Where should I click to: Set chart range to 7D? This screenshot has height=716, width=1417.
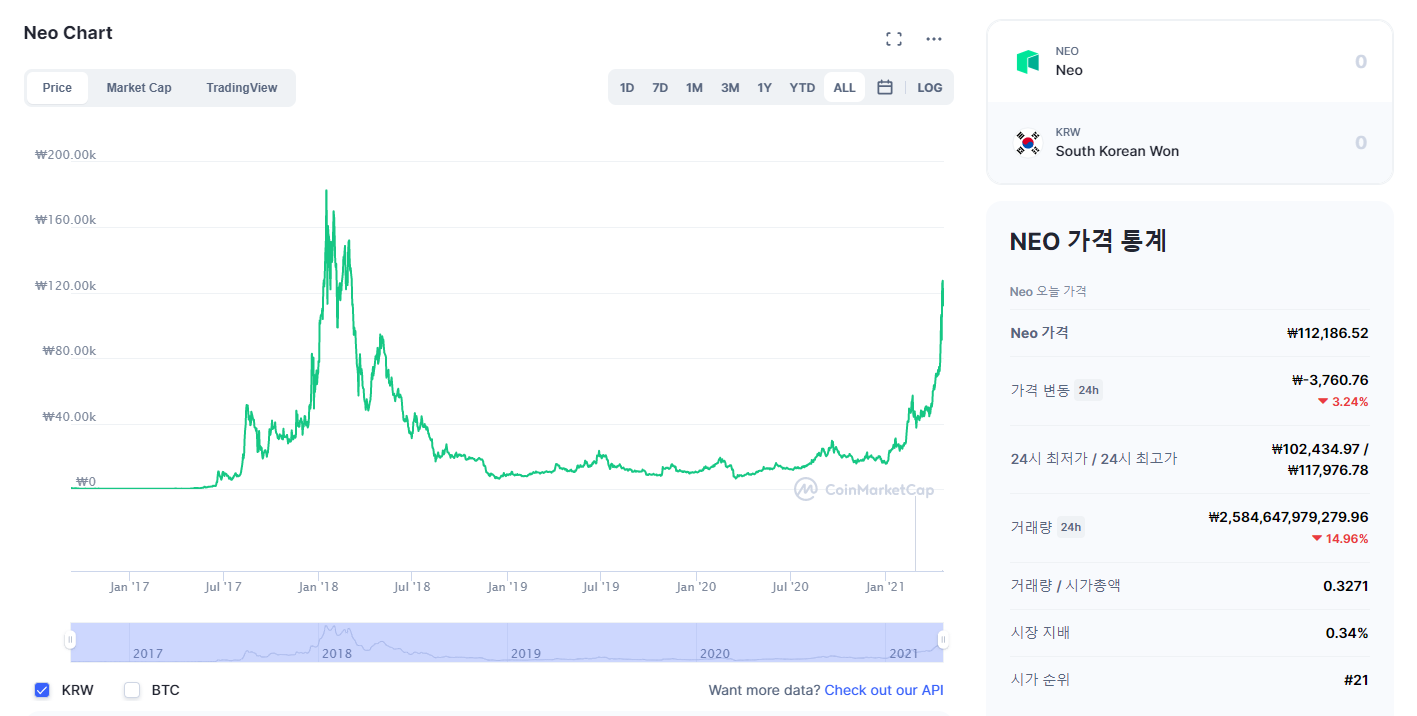pos(660,87)
